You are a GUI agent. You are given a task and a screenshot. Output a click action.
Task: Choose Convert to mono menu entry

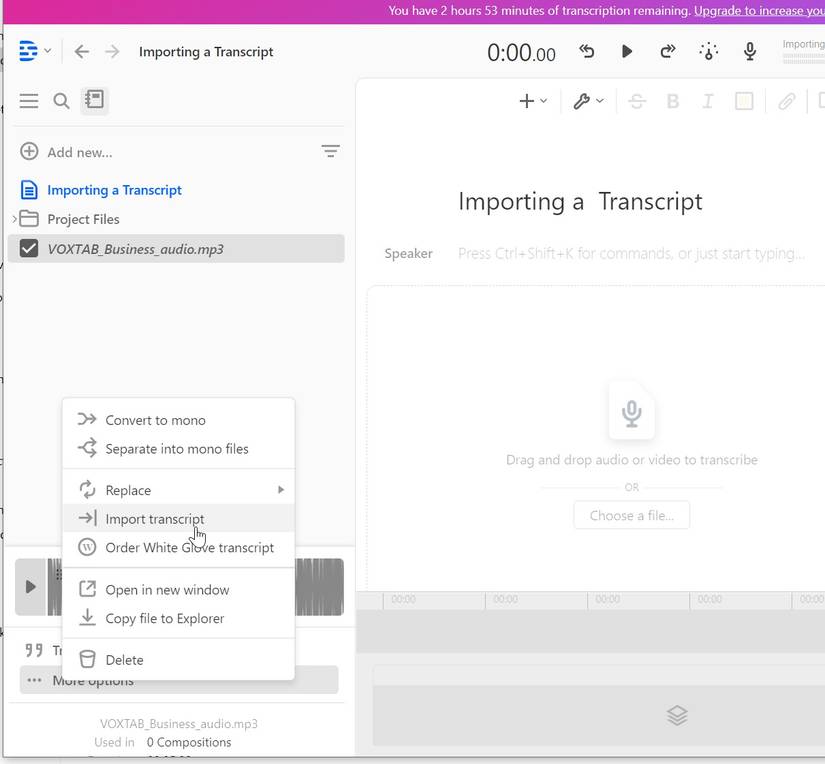[155, 420]
